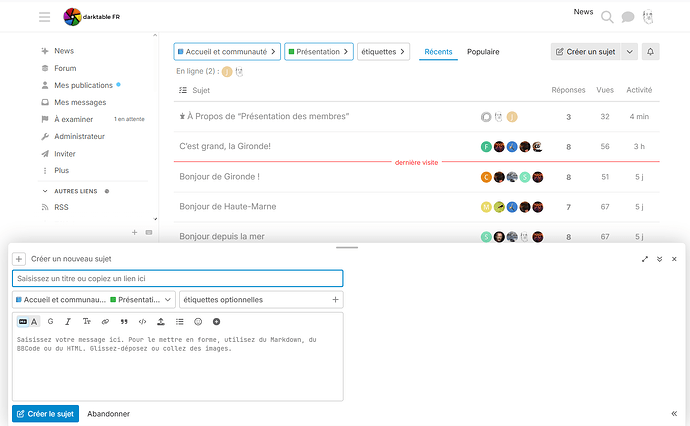Expand composer to full screen
This screenshot has height=426, width=690.
(645, 259)
